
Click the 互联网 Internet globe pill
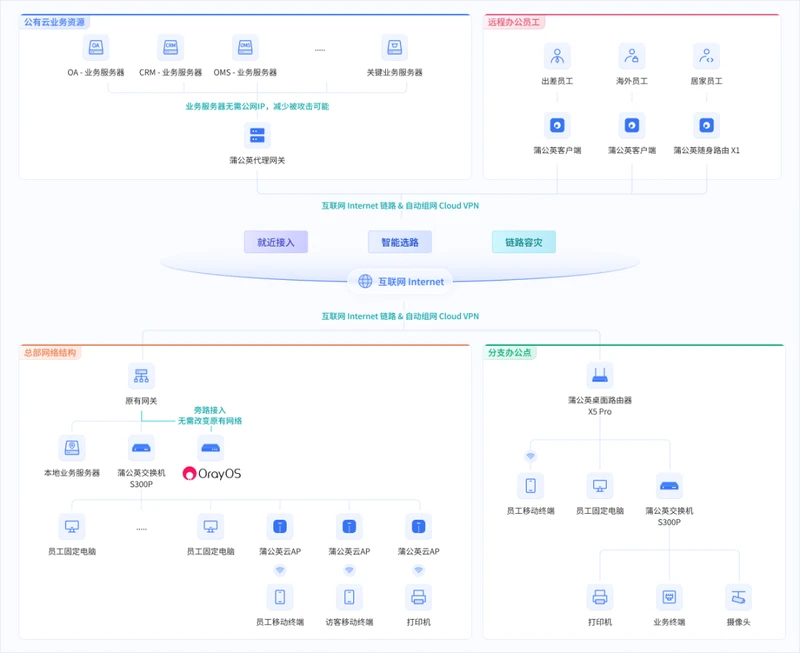coord(400,282)
